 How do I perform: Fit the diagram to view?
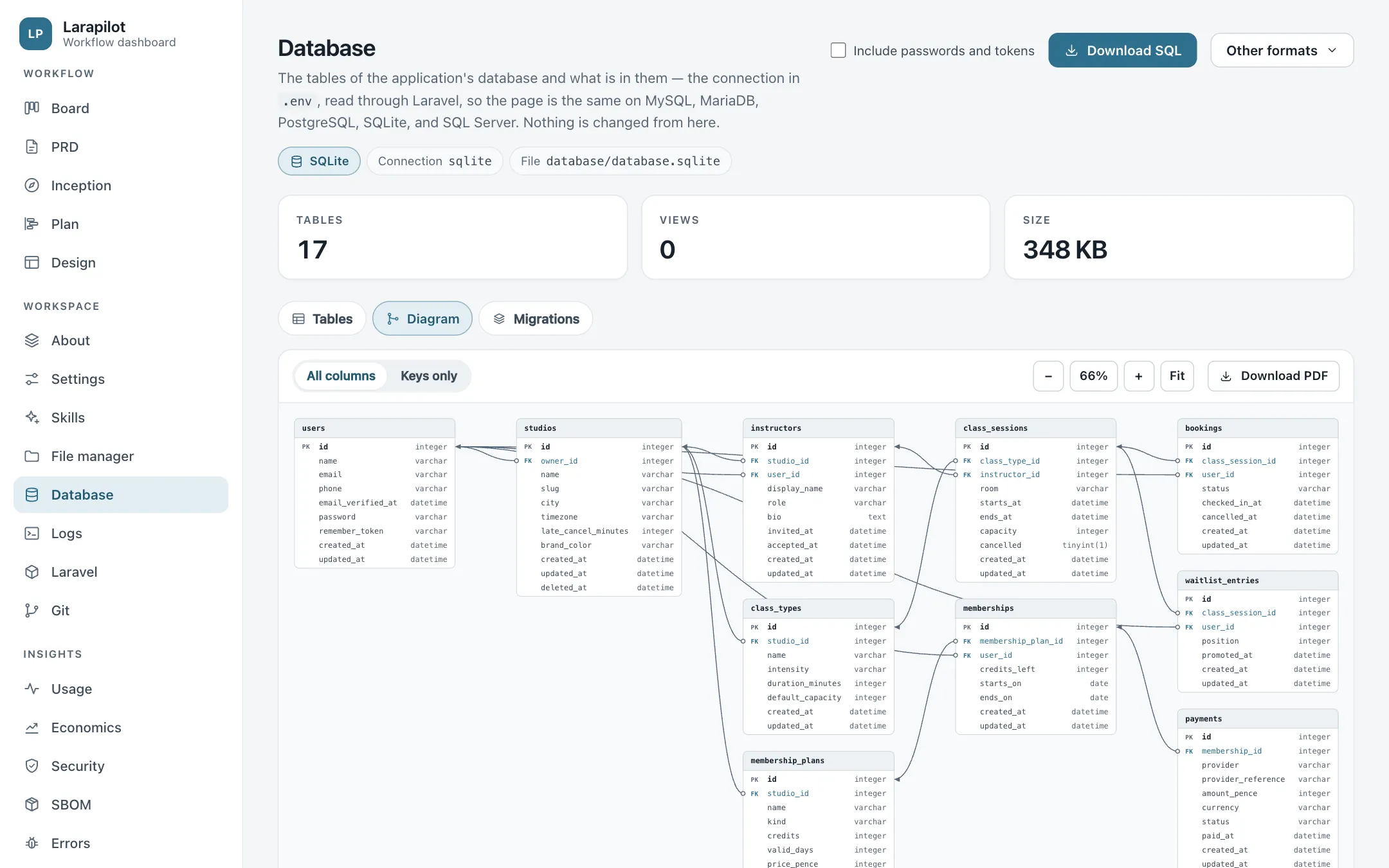coord(1177,376)
